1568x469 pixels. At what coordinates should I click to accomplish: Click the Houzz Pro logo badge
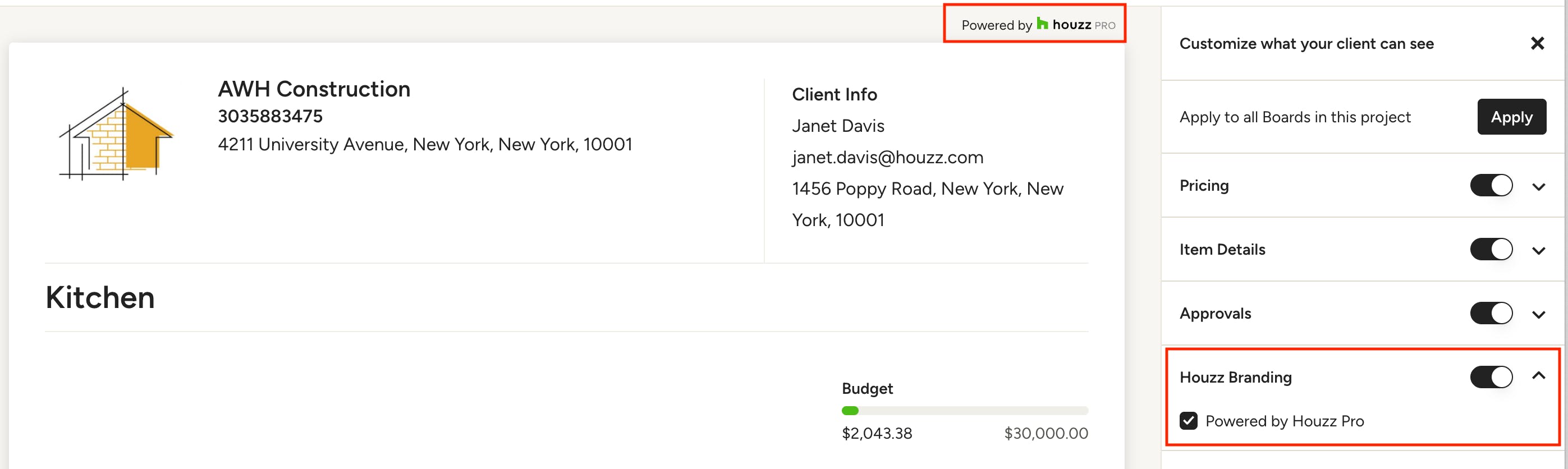[1076, 24]
